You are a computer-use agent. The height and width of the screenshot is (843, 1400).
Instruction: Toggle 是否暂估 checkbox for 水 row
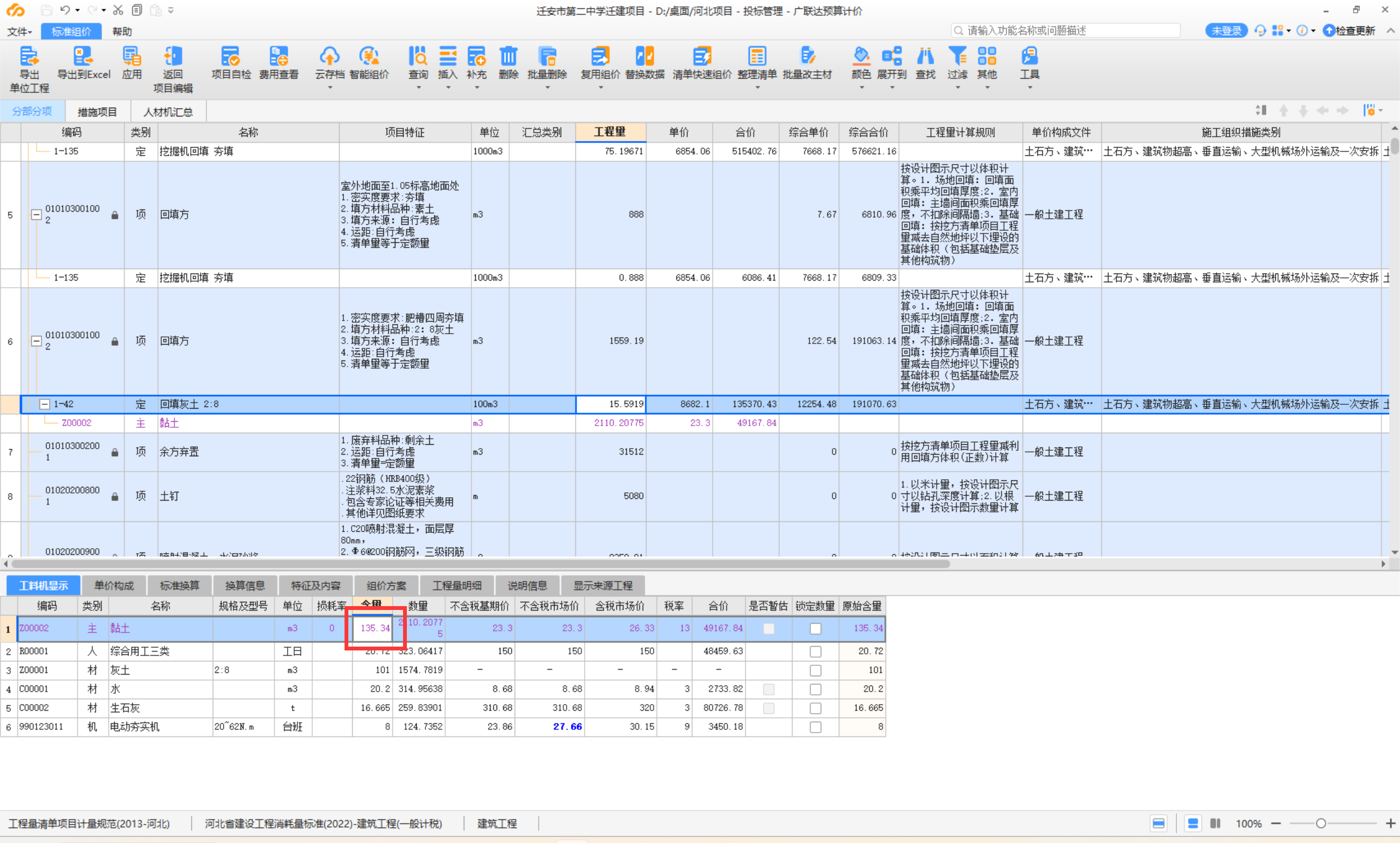pos(769,689)
